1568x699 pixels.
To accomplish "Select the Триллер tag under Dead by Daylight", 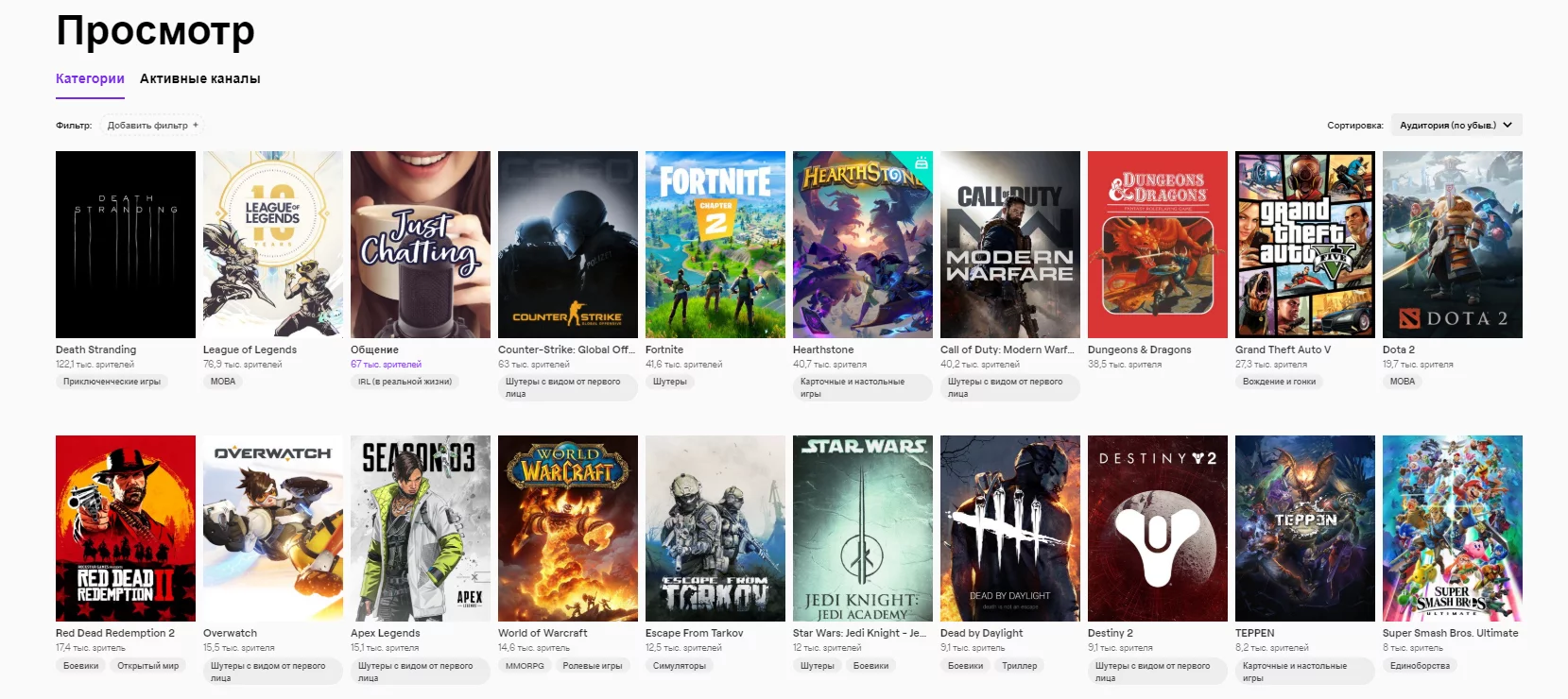I will [1020, 666].
